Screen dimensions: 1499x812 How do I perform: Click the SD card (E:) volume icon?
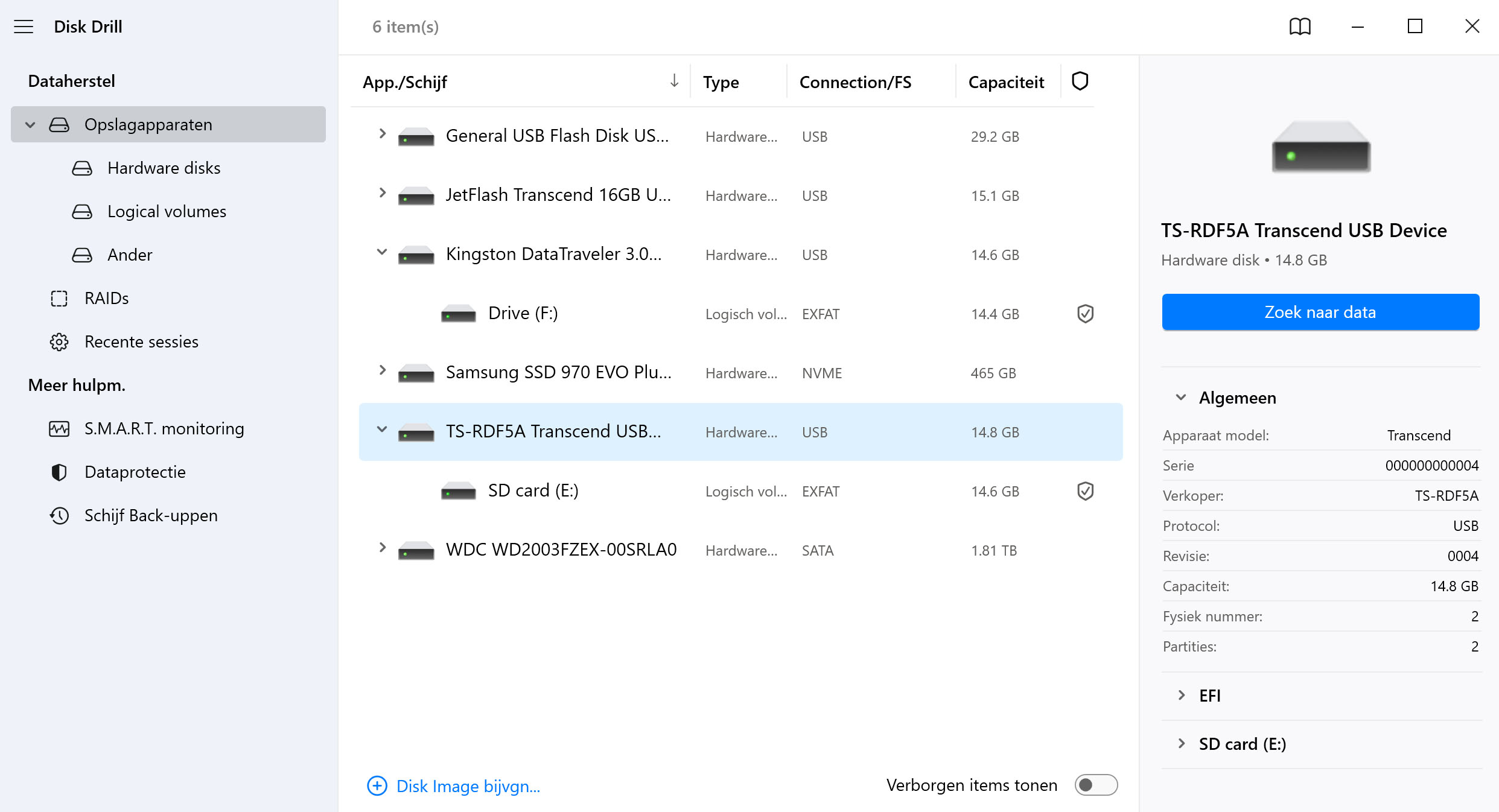[x=459, y=491]
